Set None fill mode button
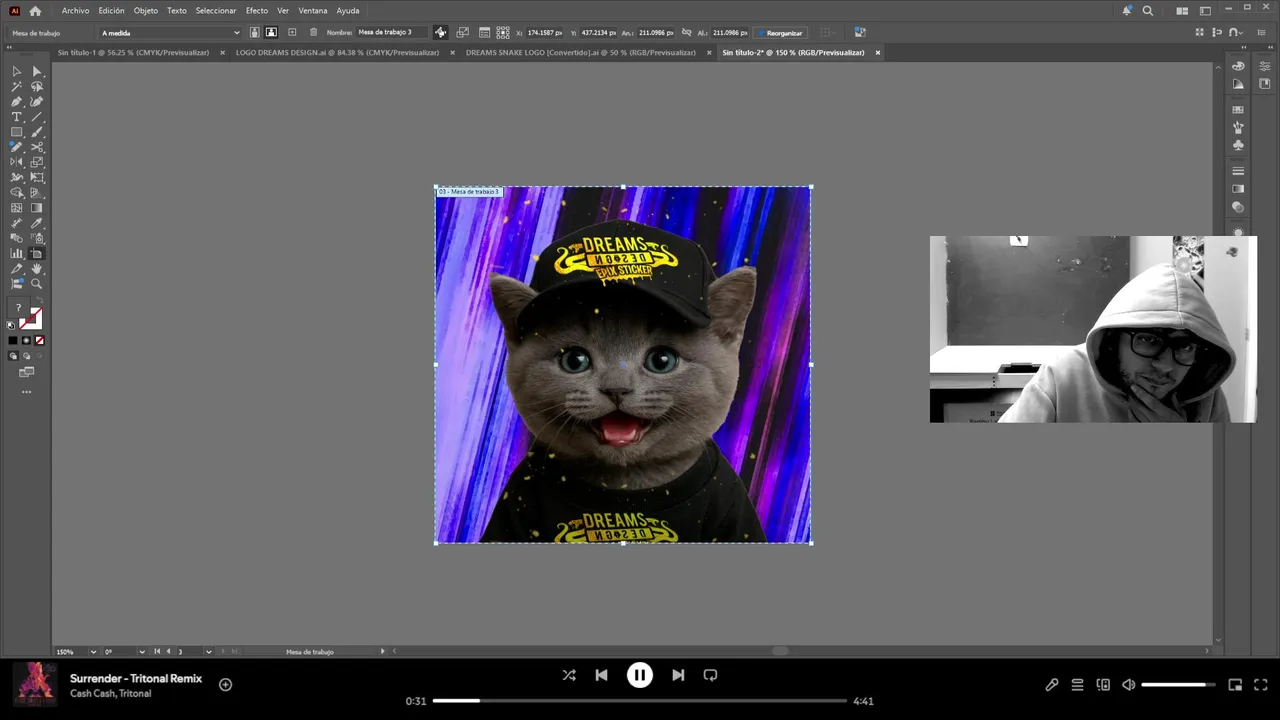Screen dimensions: 1280x720 coord(40,341)
